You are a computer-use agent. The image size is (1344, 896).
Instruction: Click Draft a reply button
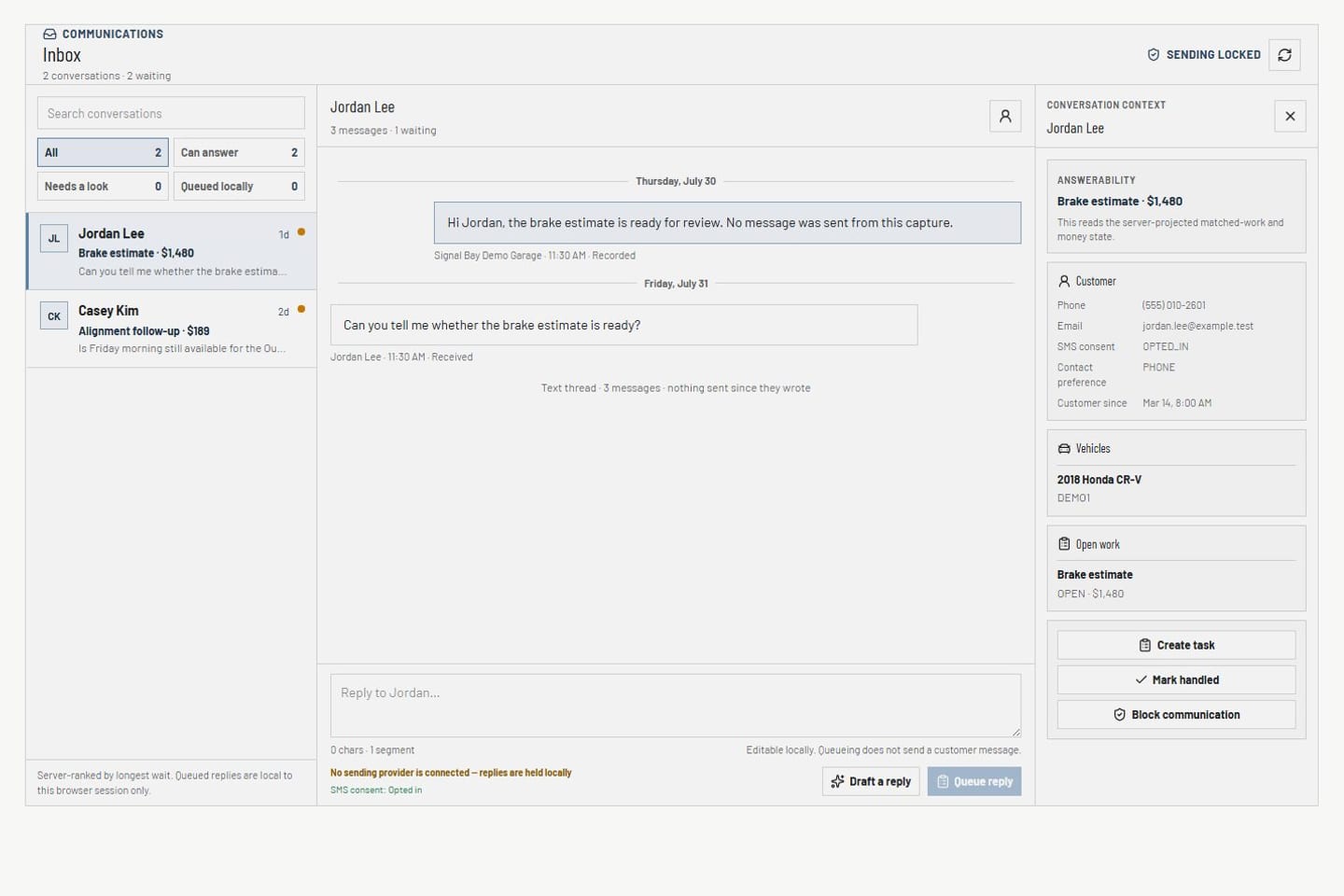(871, 781)
